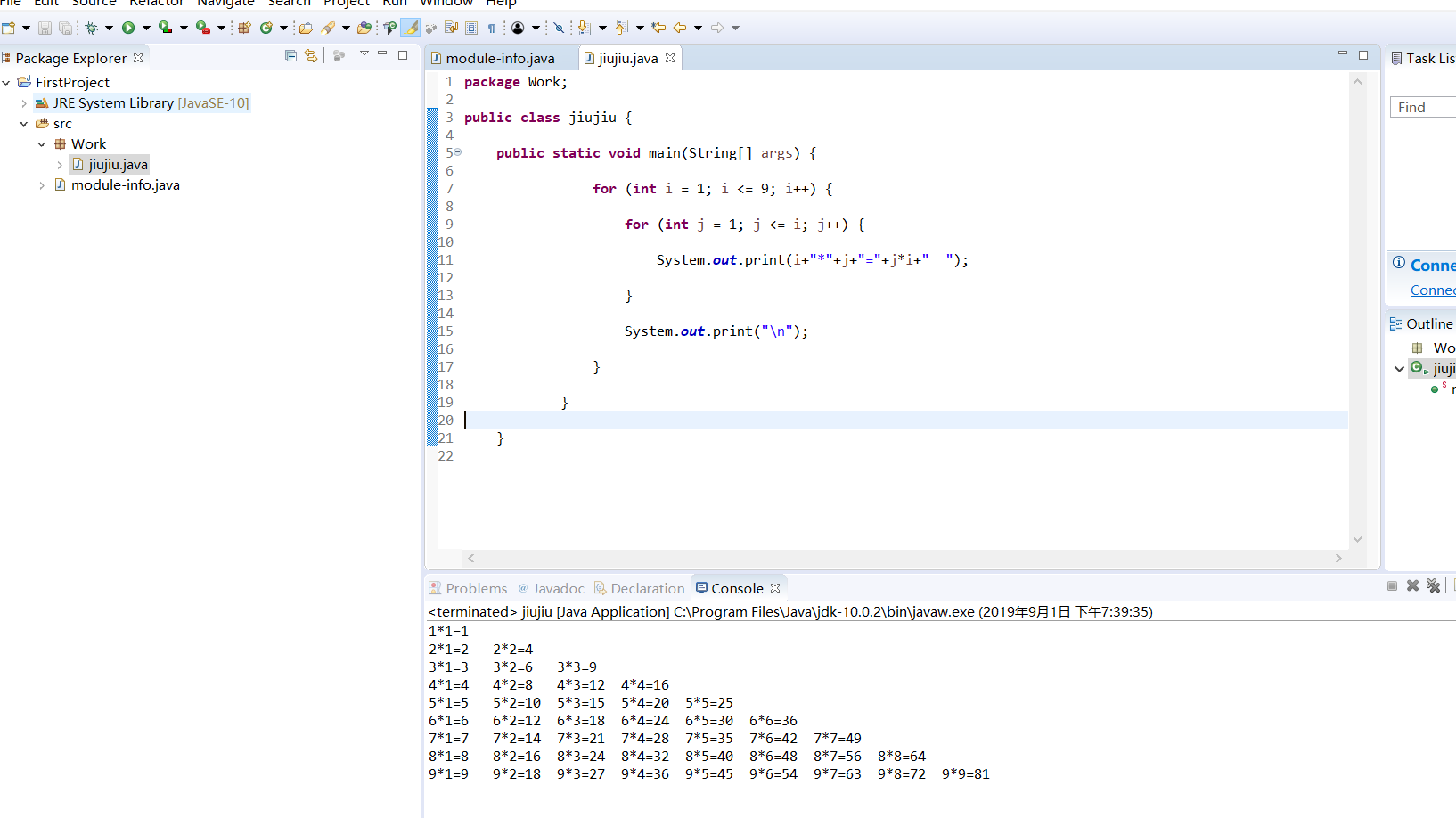Collapse the Work package node
The height and width of the screenshot is (818, 1456).
tap(42, 144)
